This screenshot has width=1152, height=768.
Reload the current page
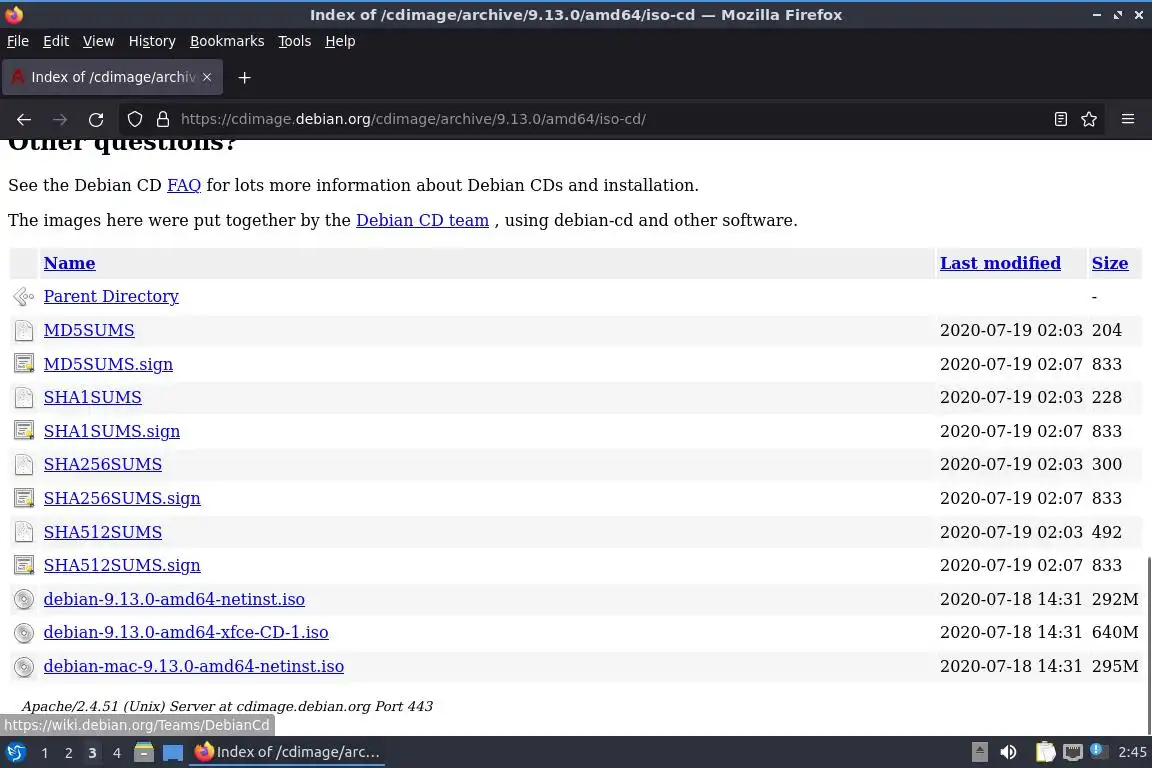click(x=96, y=119)
